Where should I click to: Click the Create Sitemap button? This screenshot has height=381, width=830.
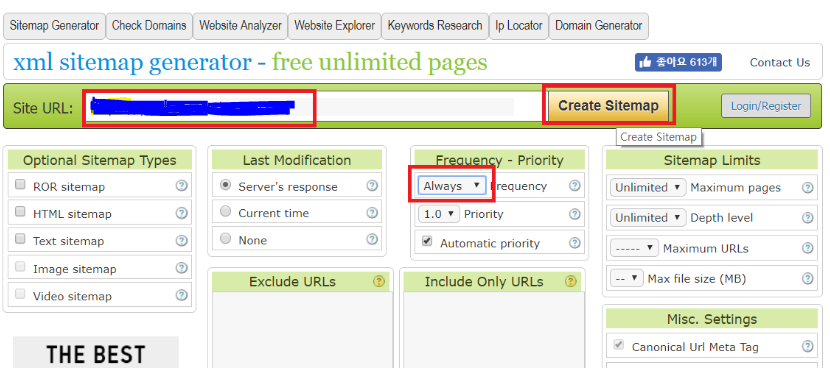(x=608, y=106)
